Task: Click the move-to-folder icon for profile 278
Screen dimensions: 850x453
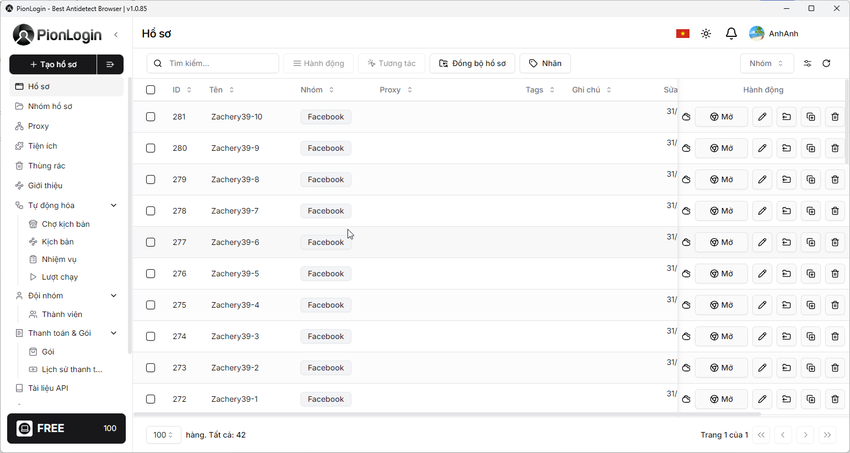Action: pyautogui.click(x=787, y=211)
